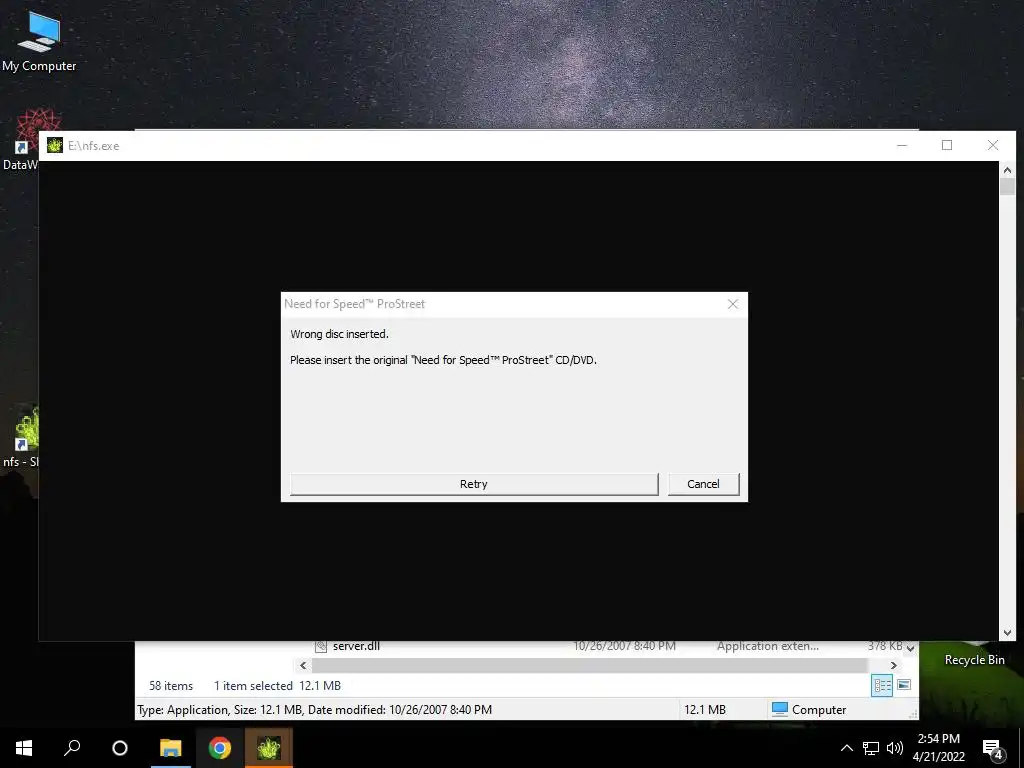Switch Explorer to large icons view

click(904, 685)
